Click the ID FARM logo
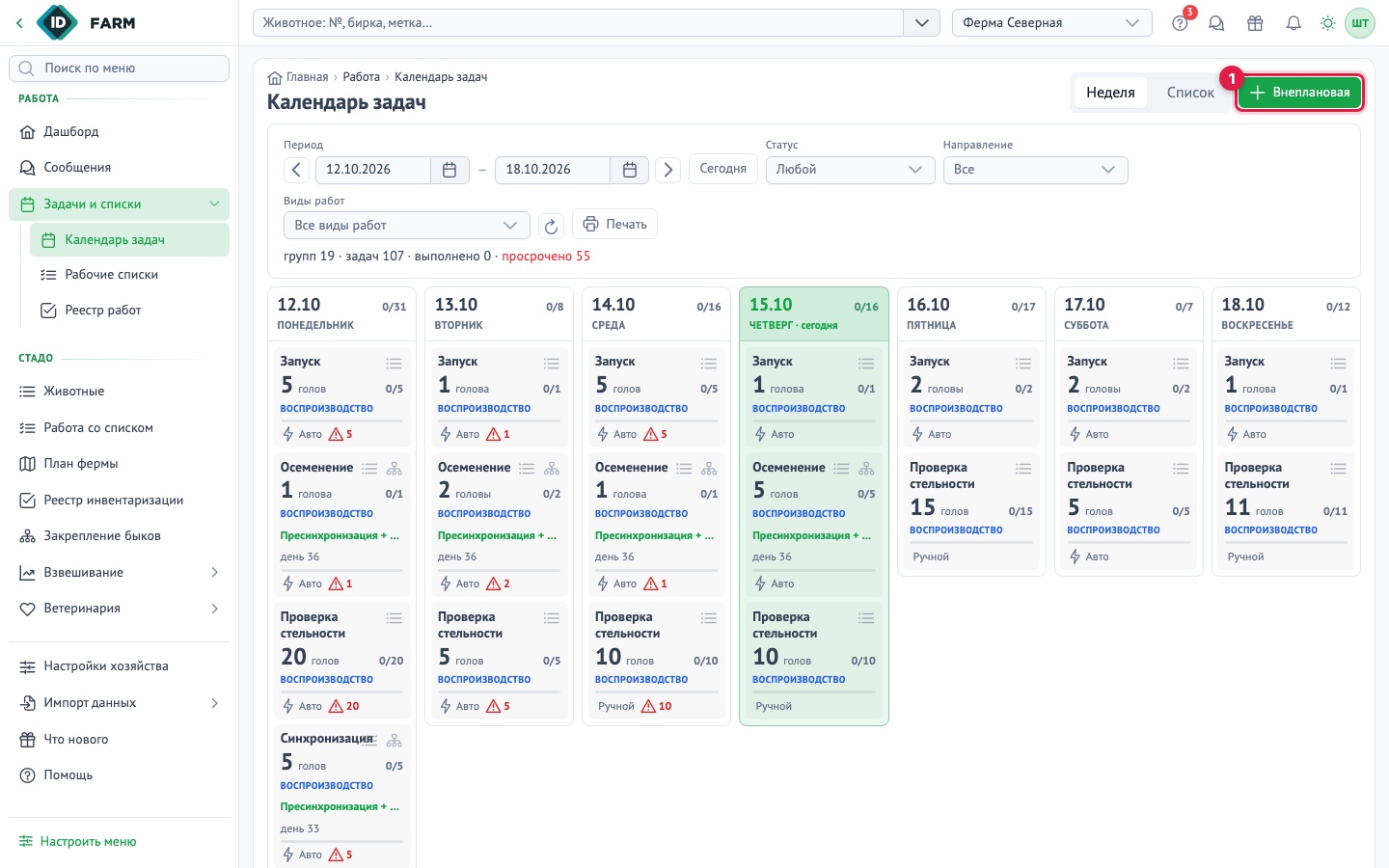Screen dimensions: 1389x868 (87, 23)
